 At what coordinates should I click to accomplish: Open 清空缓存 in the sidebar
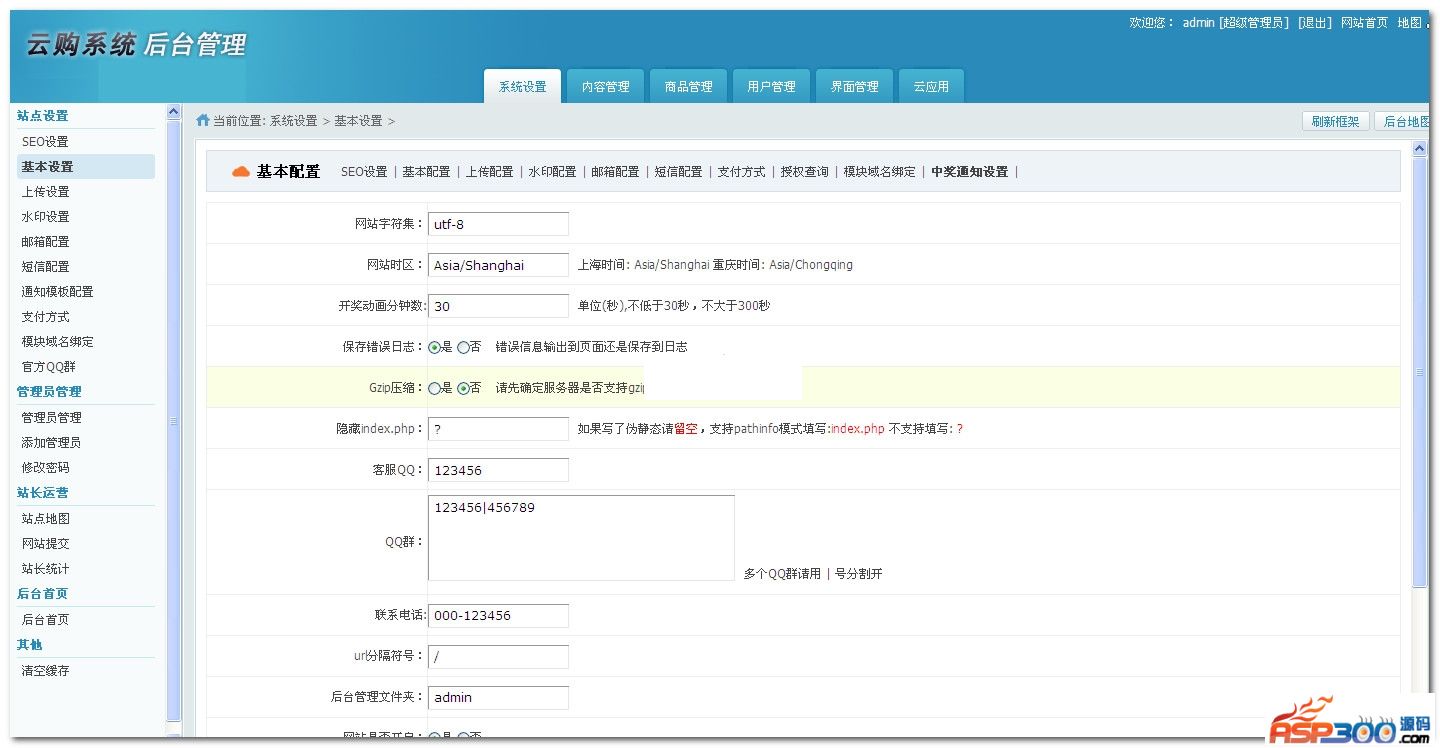46,671
